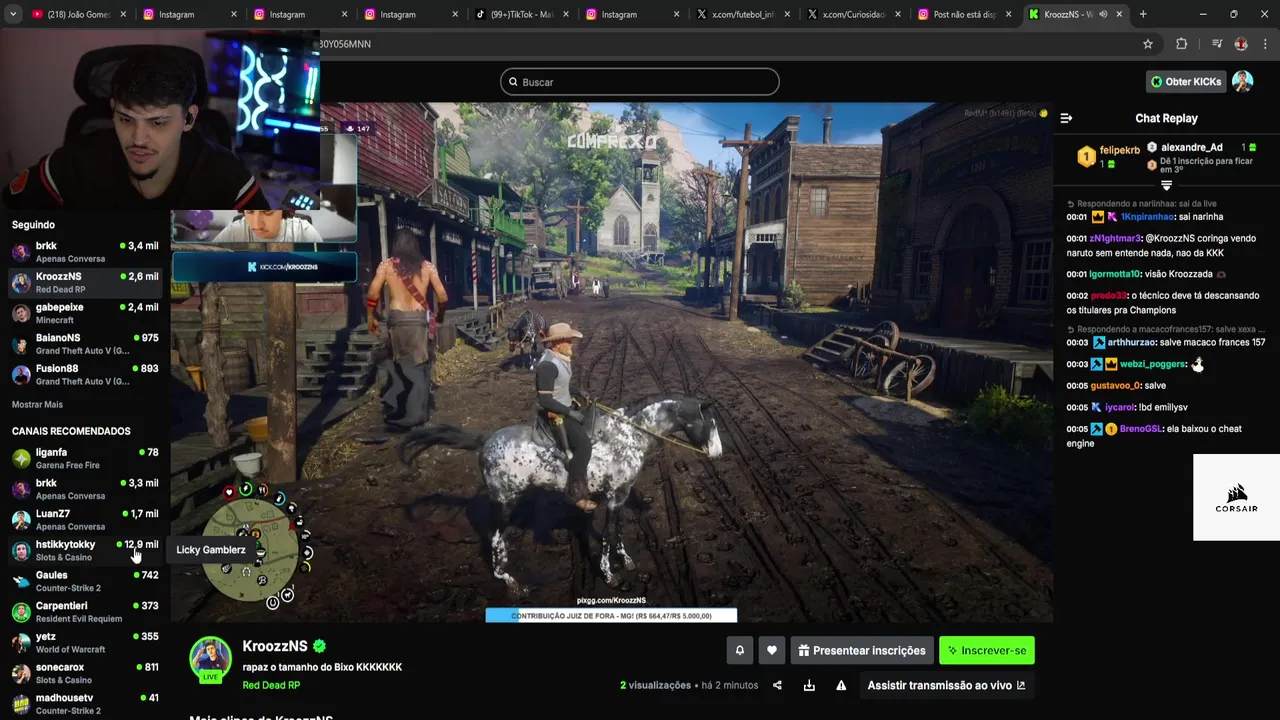Click the download clip icon
The image size is (1280, 720).
tap(809, 685)
